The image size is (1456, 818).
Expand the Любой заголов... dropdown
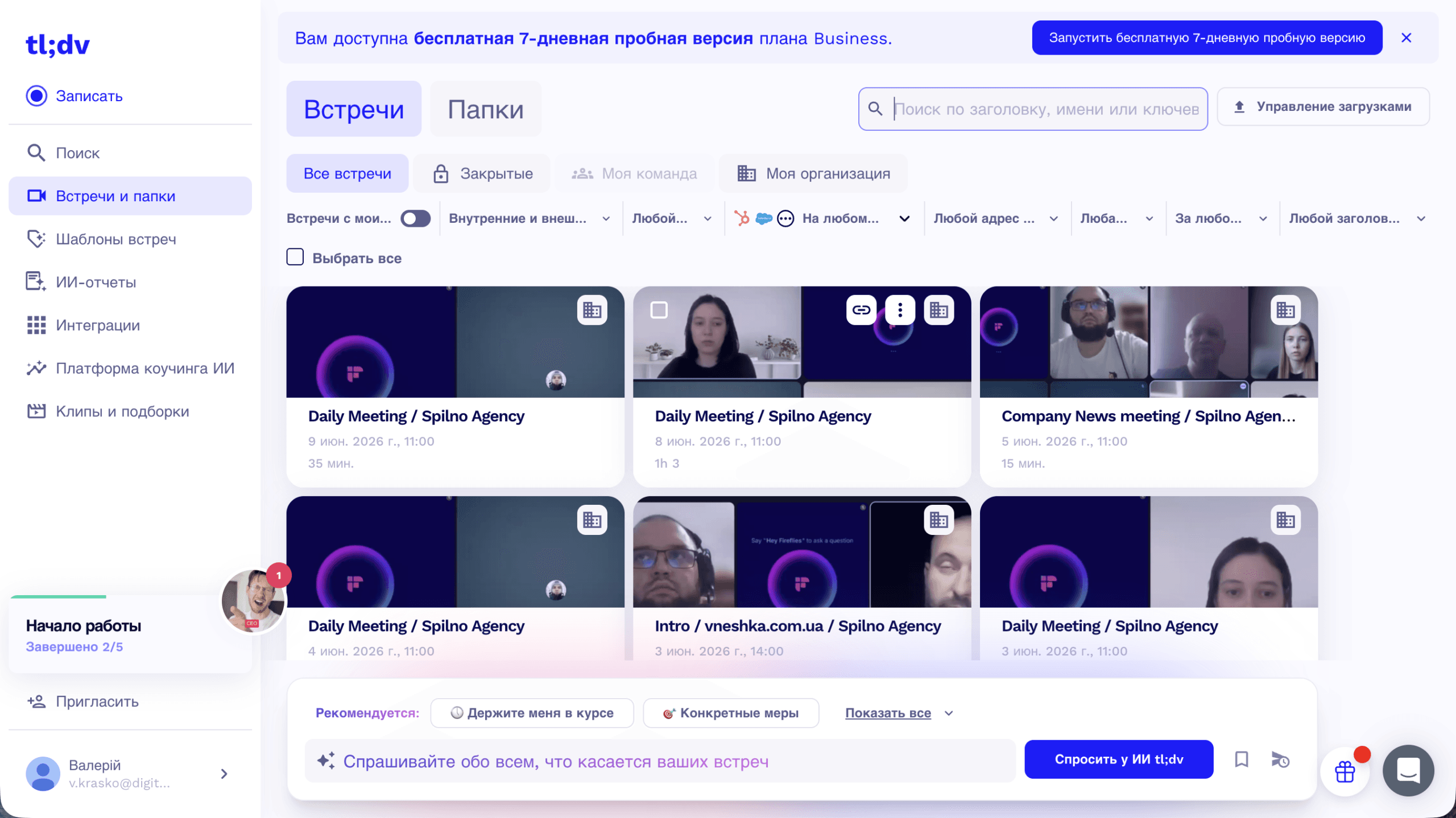(x=1357, y=218)
